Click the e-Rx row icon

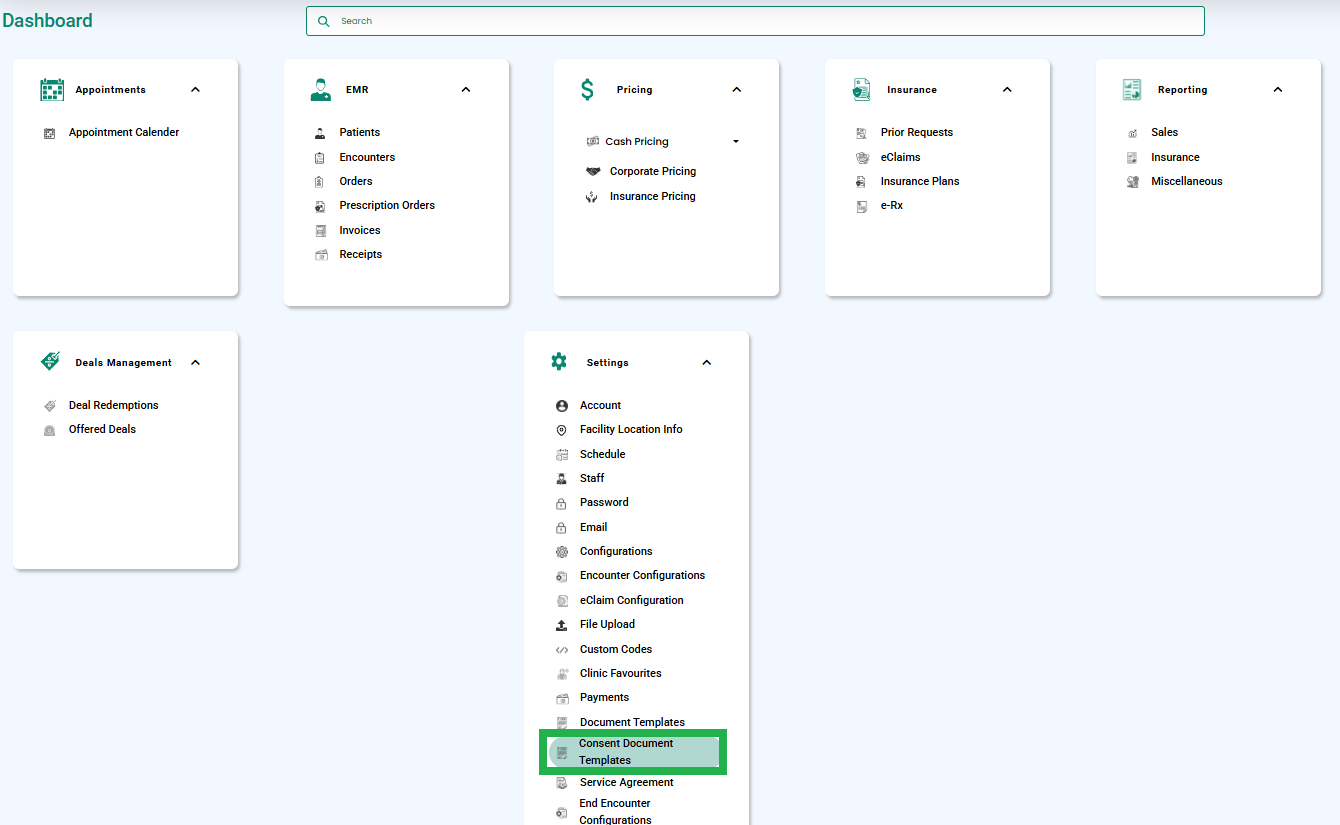[862, 206]
